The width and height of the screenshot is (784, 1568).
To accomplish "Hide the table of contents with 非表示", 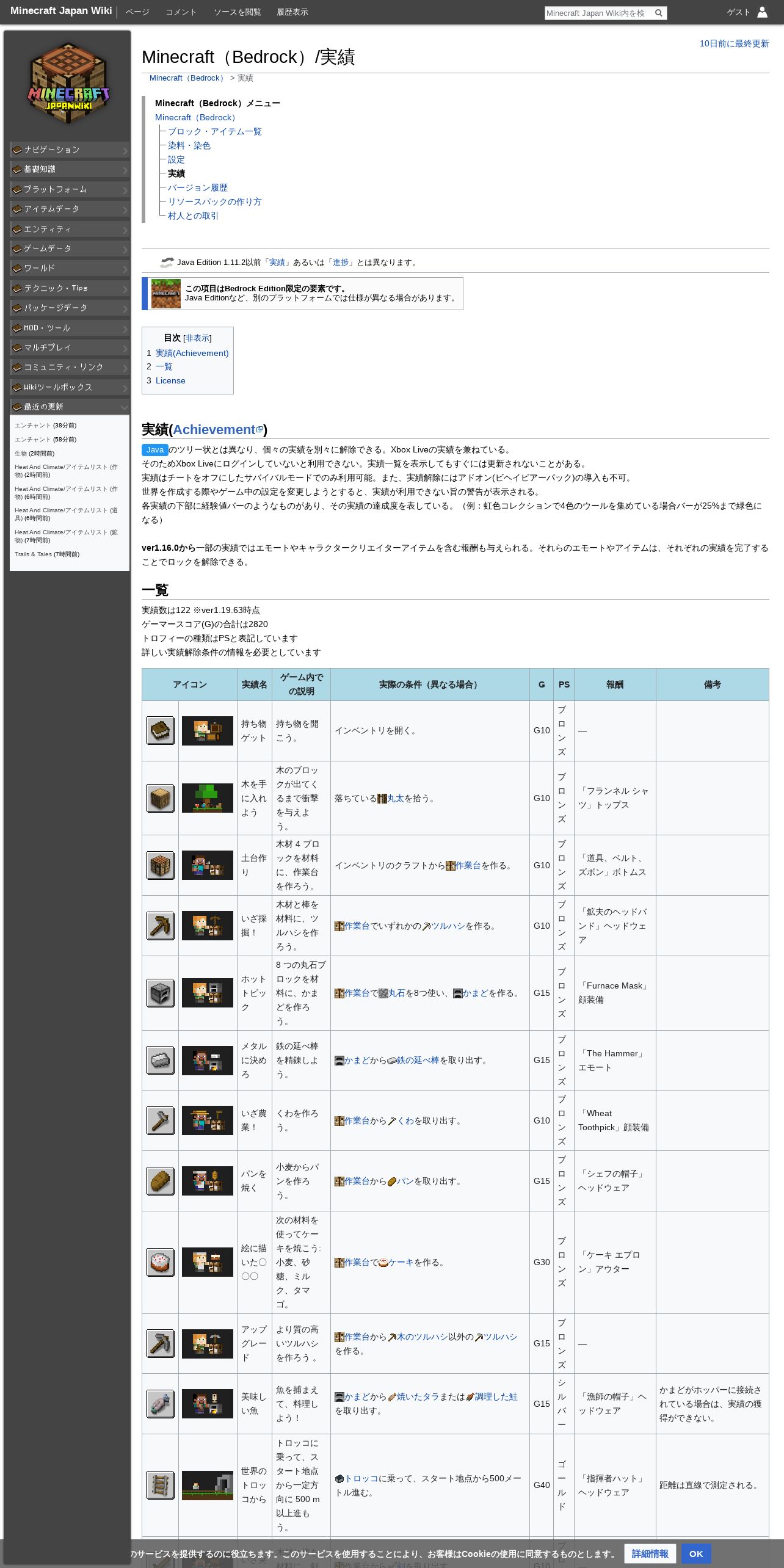I will click(197, 338).
